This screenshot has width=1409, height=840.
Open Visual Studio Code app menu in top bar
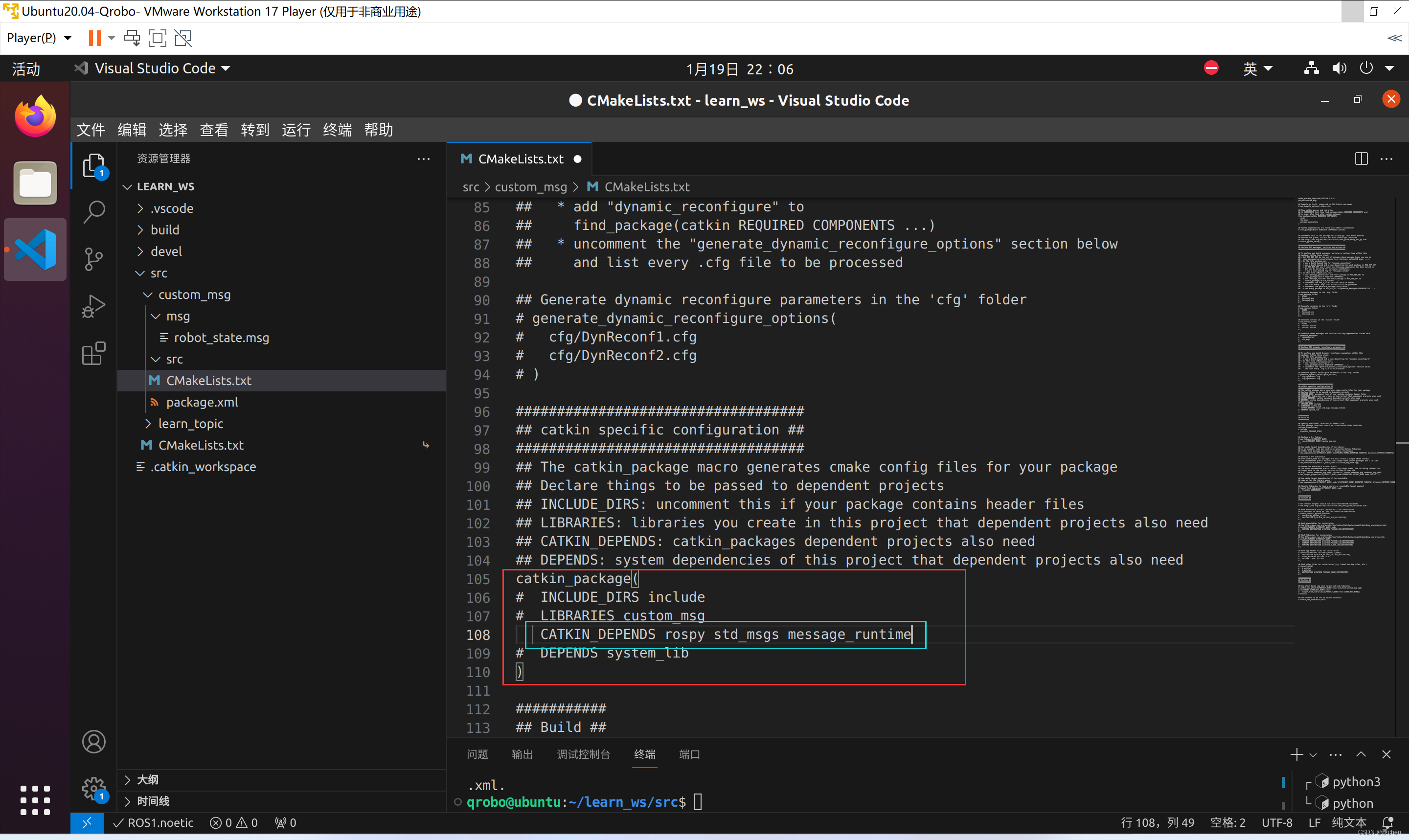(x=152, y=68)
